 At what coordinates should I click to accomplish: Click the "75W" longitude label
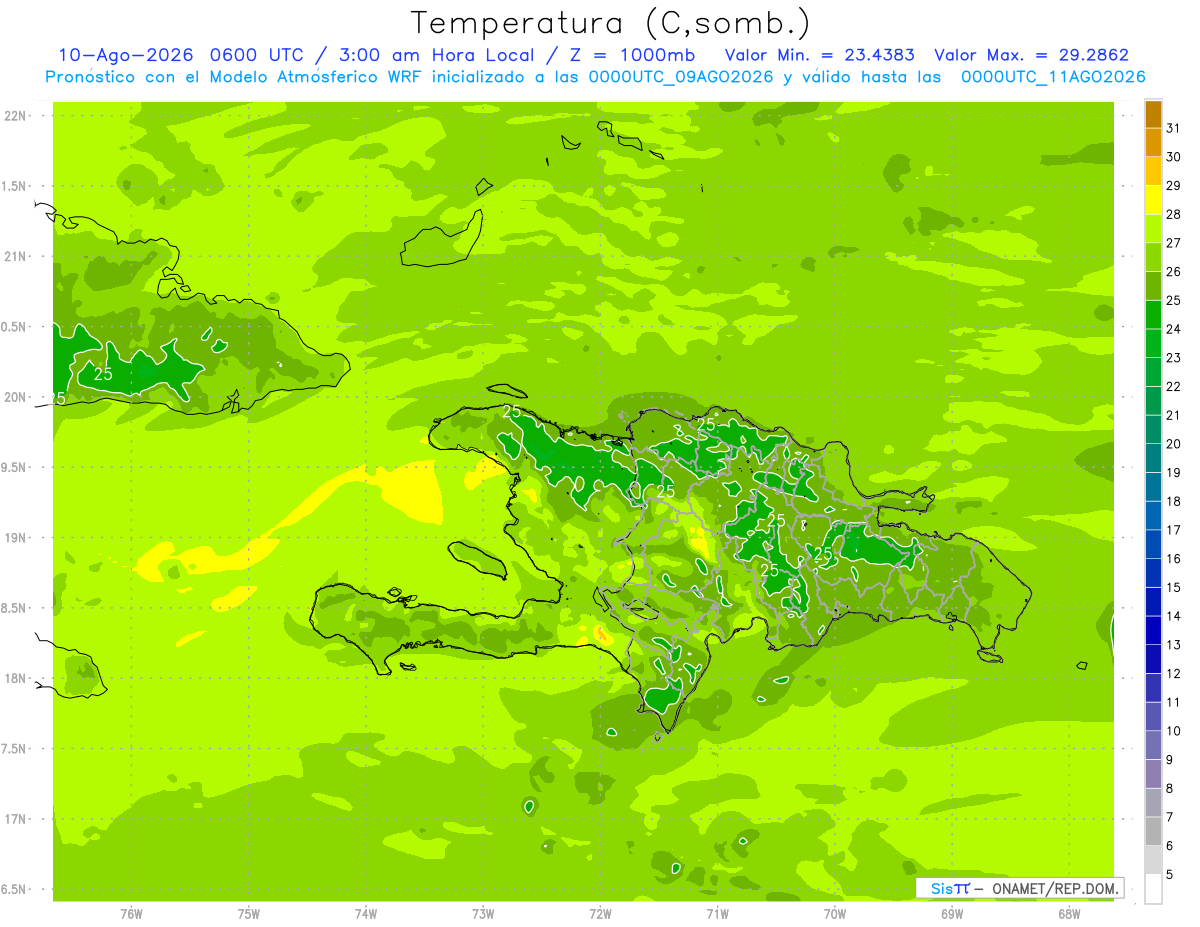(x=248, y=913)
